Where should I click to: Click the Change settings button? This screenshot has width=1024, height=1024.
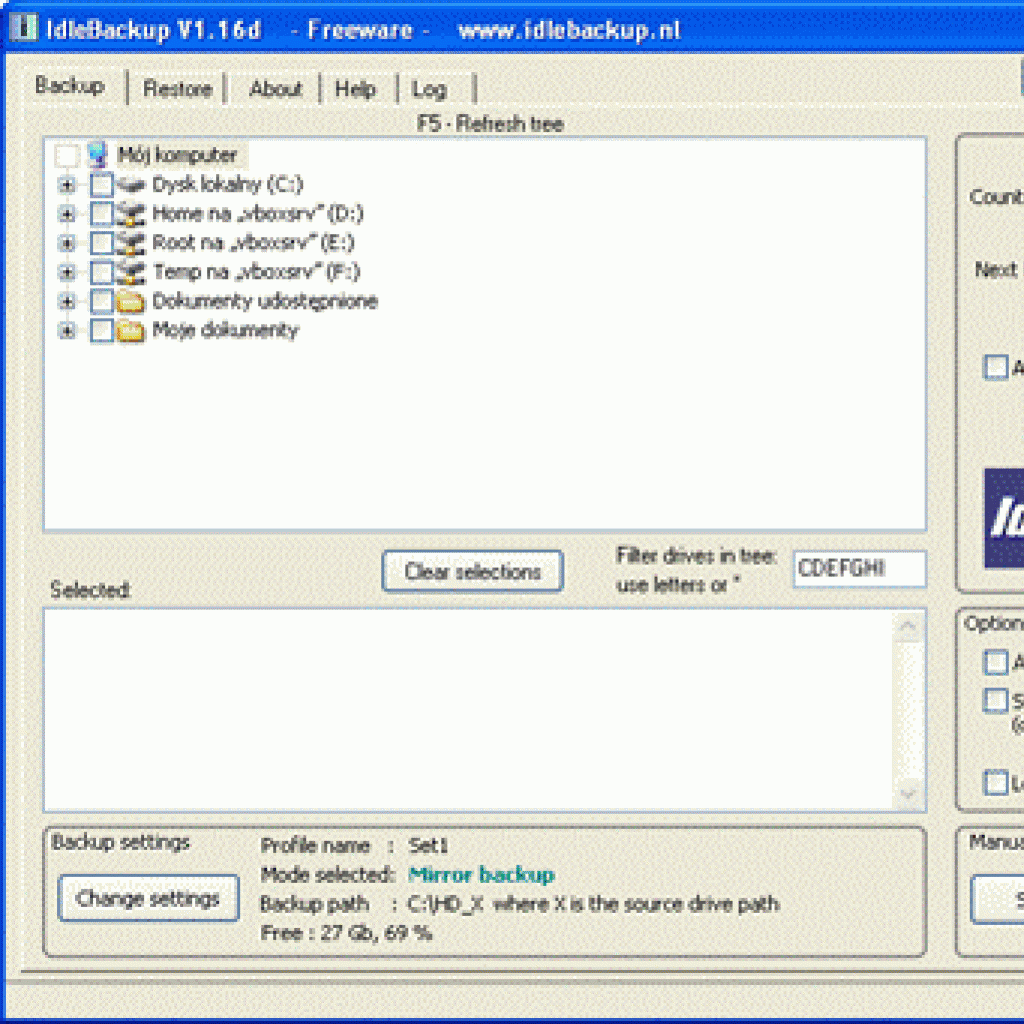pos(148,899)
